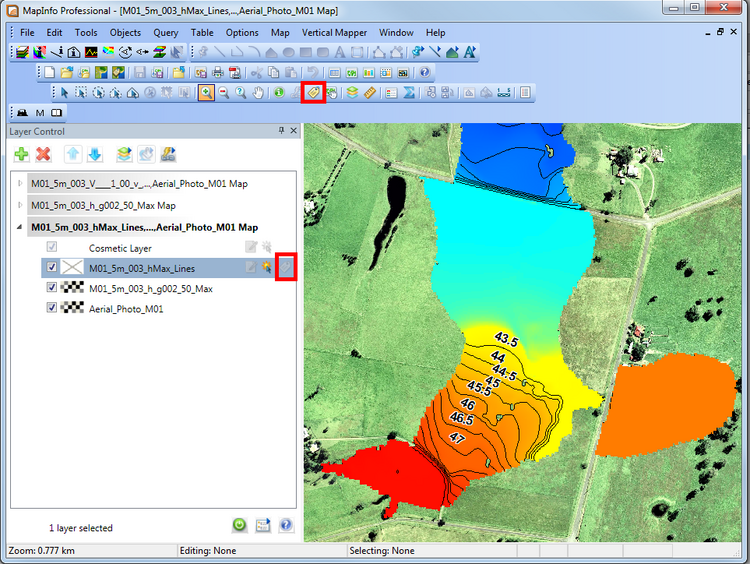The height and width of the screenshot is (564, 750).
Task: Move the layer down with the down arrow
Action: pyautogui.click(x=95, y=154)
